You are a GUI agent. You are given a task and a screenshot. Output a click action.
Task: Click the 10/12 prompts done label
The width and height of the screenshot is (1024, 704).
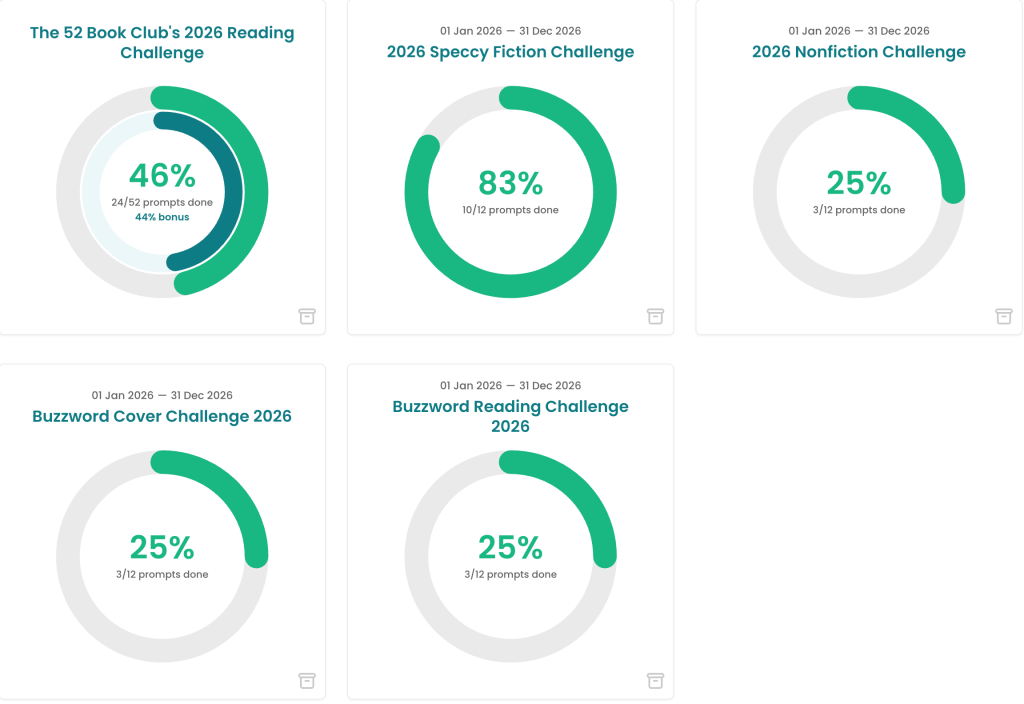[510, 210]
